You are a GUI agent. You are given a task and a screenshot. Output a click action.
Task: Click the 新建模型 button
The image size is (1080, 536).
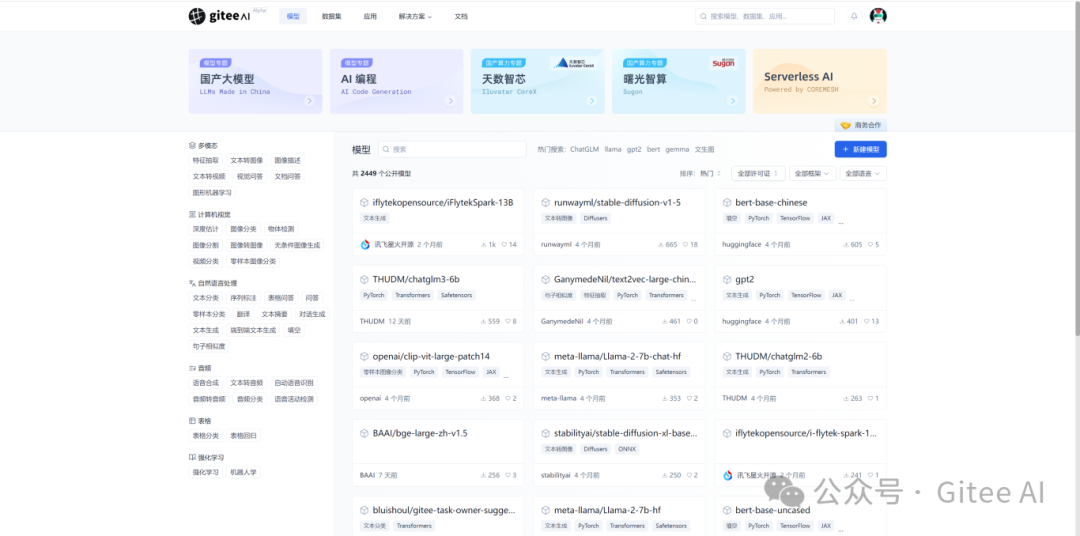(x=860, y=150)
